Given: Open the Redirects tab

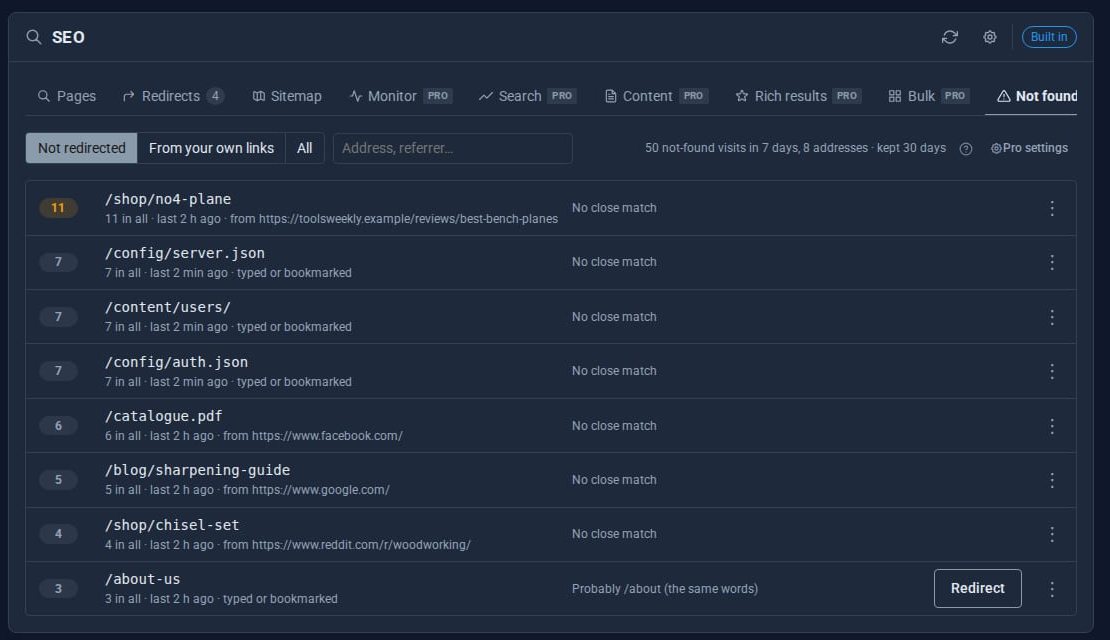Looking at the screenshot, I should [x=173, y=96].
